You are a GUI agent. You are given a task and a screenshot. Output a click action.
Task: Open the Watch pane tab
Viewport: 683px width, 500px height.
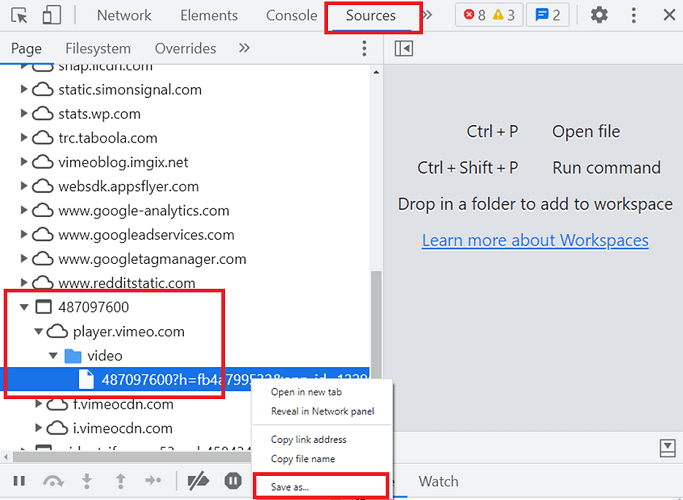438,481
